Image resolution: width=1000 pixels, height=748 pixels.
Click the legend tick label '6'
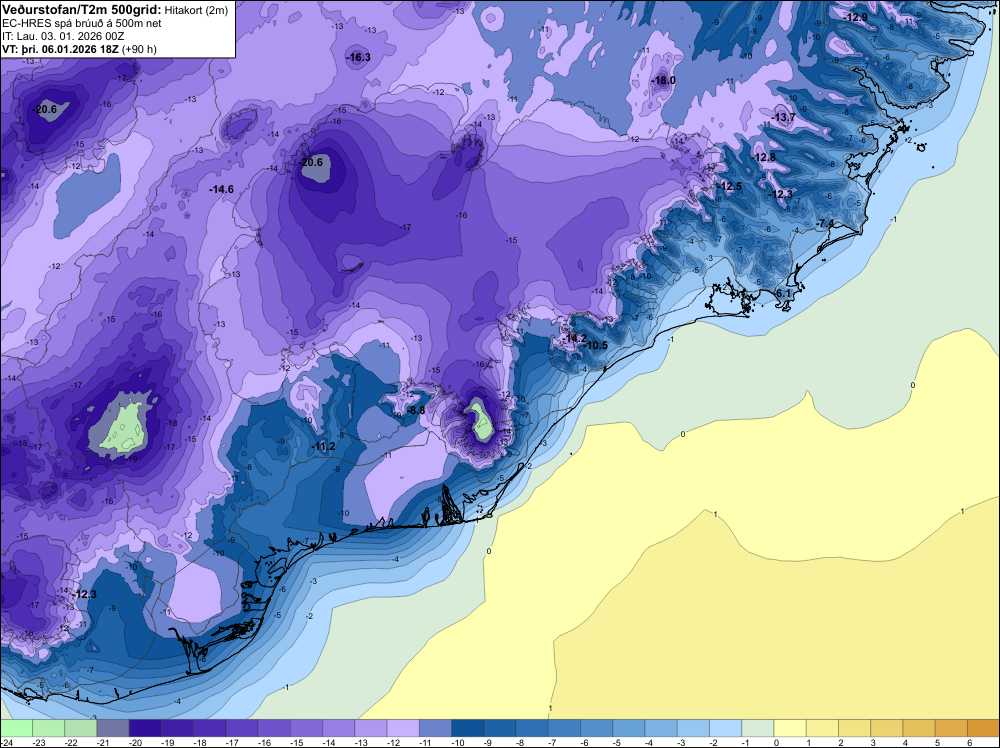[969, 743]
